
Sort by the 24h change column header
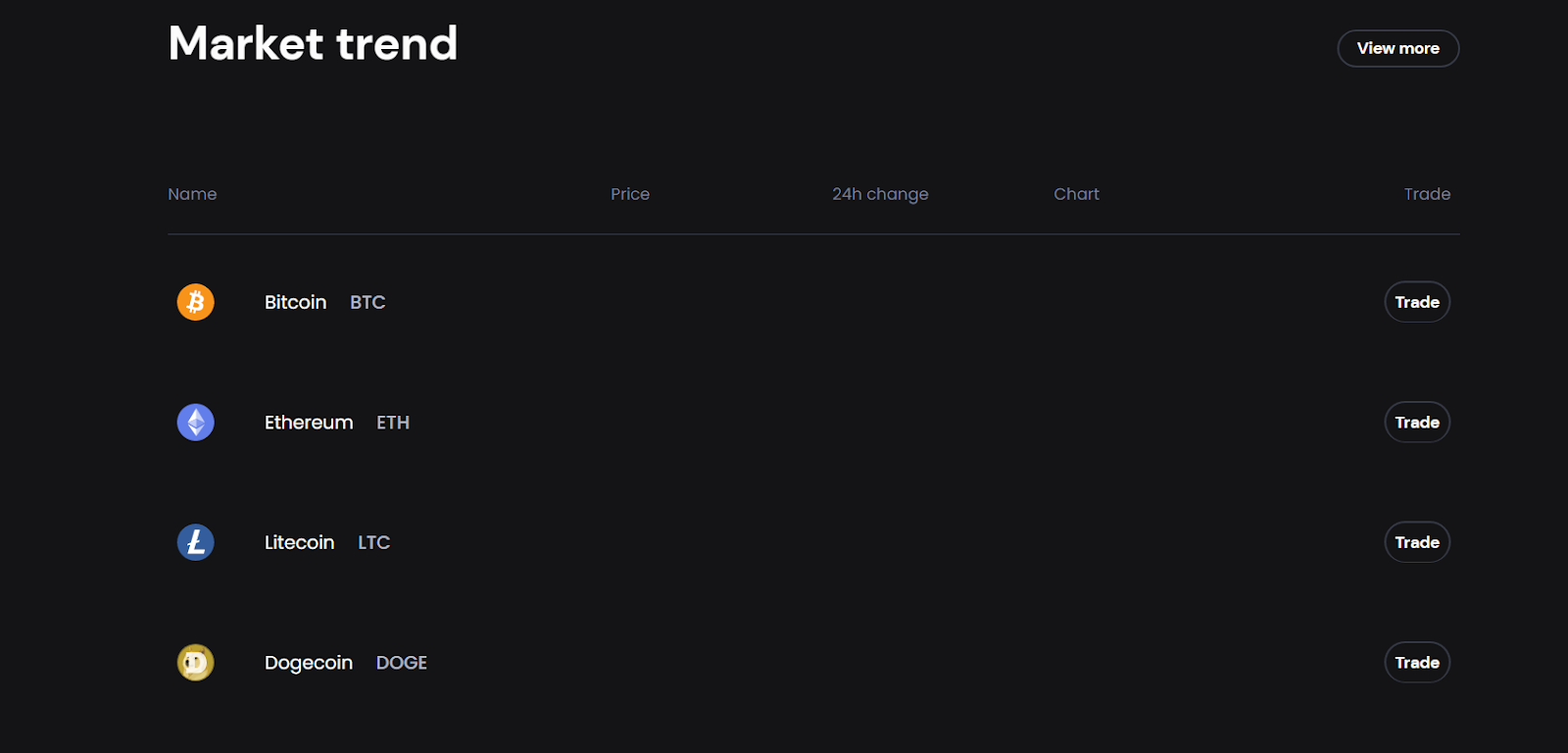(x=880, y=194)
